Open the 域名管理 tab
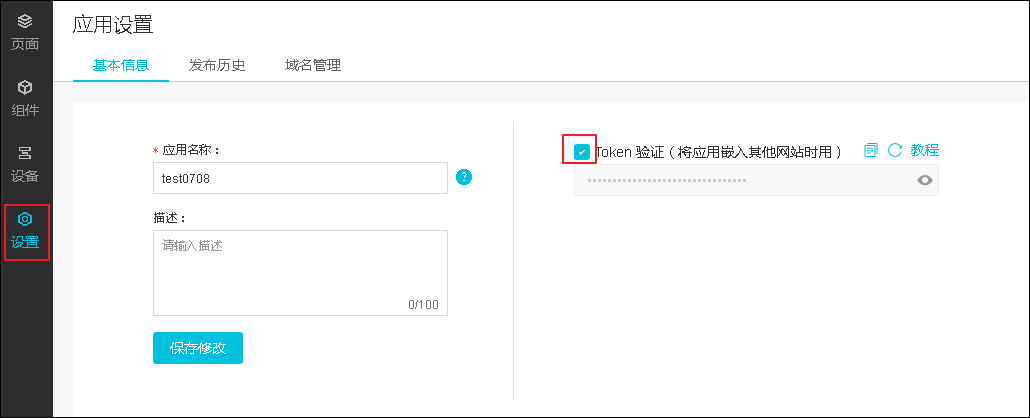Screen dimensions: 1030x418 click(x=313, y=66)
